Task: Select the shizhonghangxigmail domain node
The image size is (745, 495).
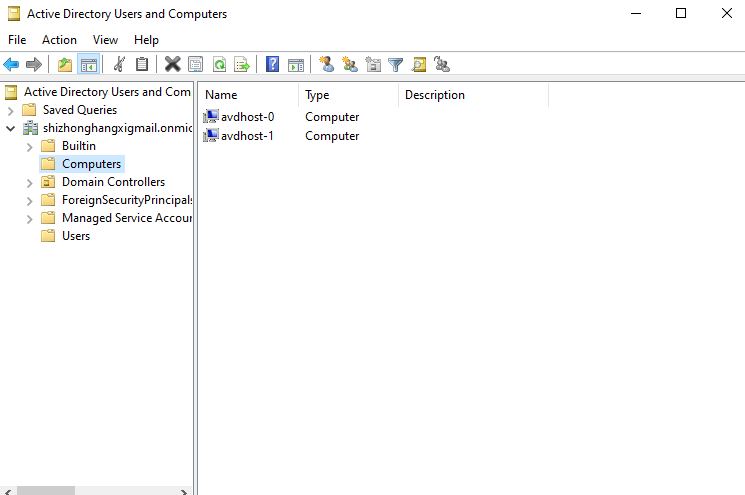Action: (117, 128)
